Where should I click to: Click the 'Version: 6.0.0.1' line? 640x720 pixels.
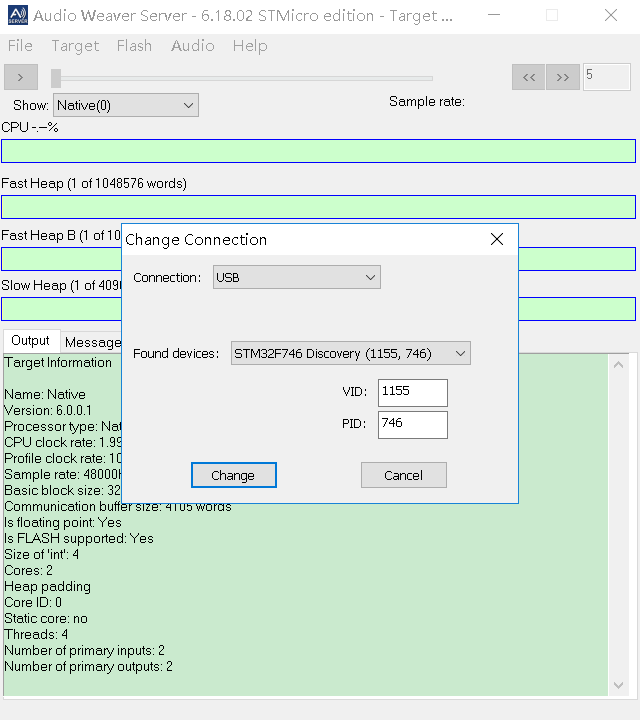pos(48,410)
